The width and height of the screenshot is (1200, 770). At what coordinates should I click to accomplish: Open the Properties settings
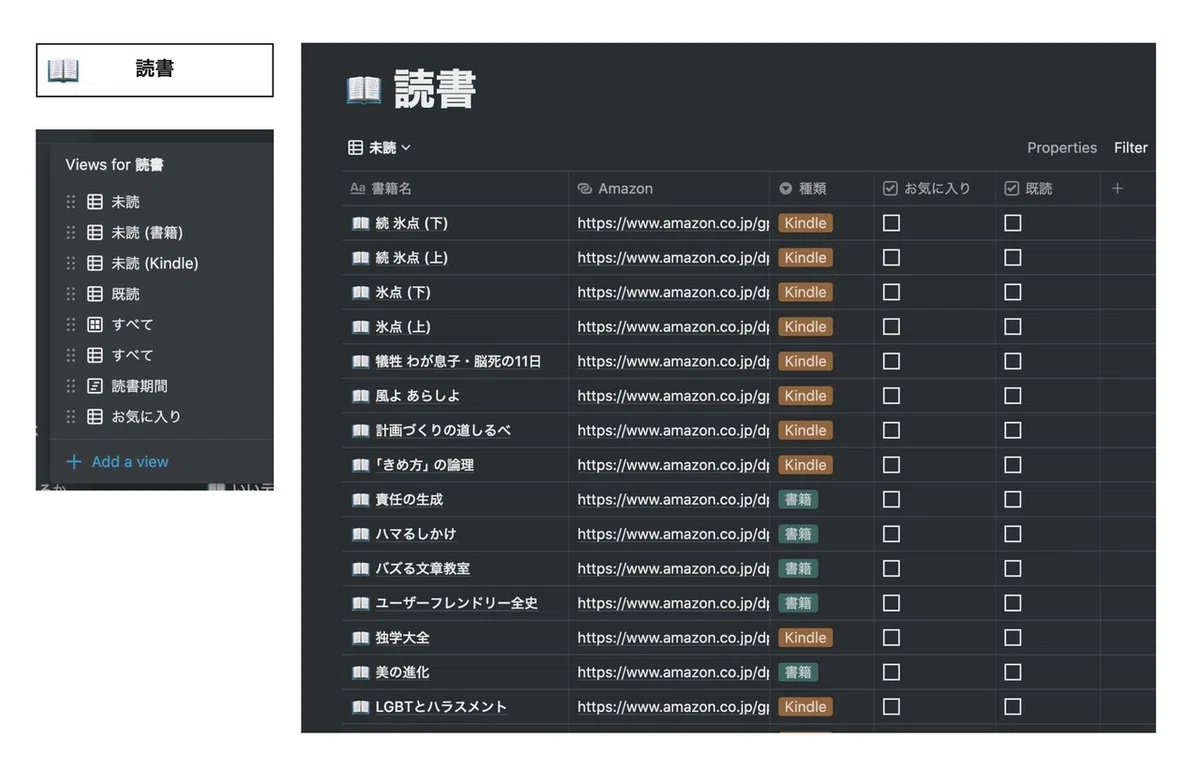click(1062, 148)
